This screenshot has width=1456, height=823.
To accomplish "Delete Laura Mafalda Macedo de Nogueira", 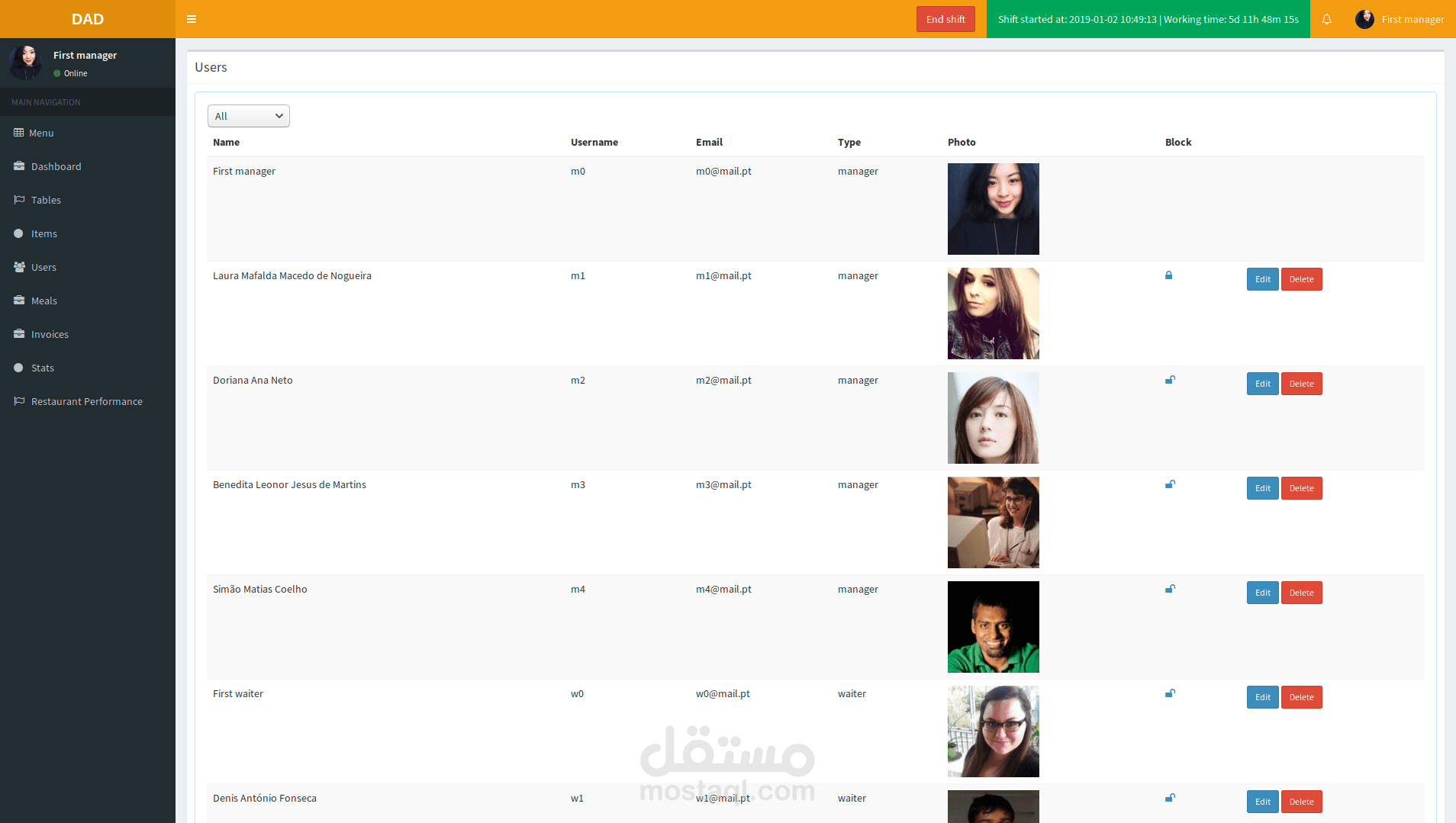I will click(x=1301, y=279).
